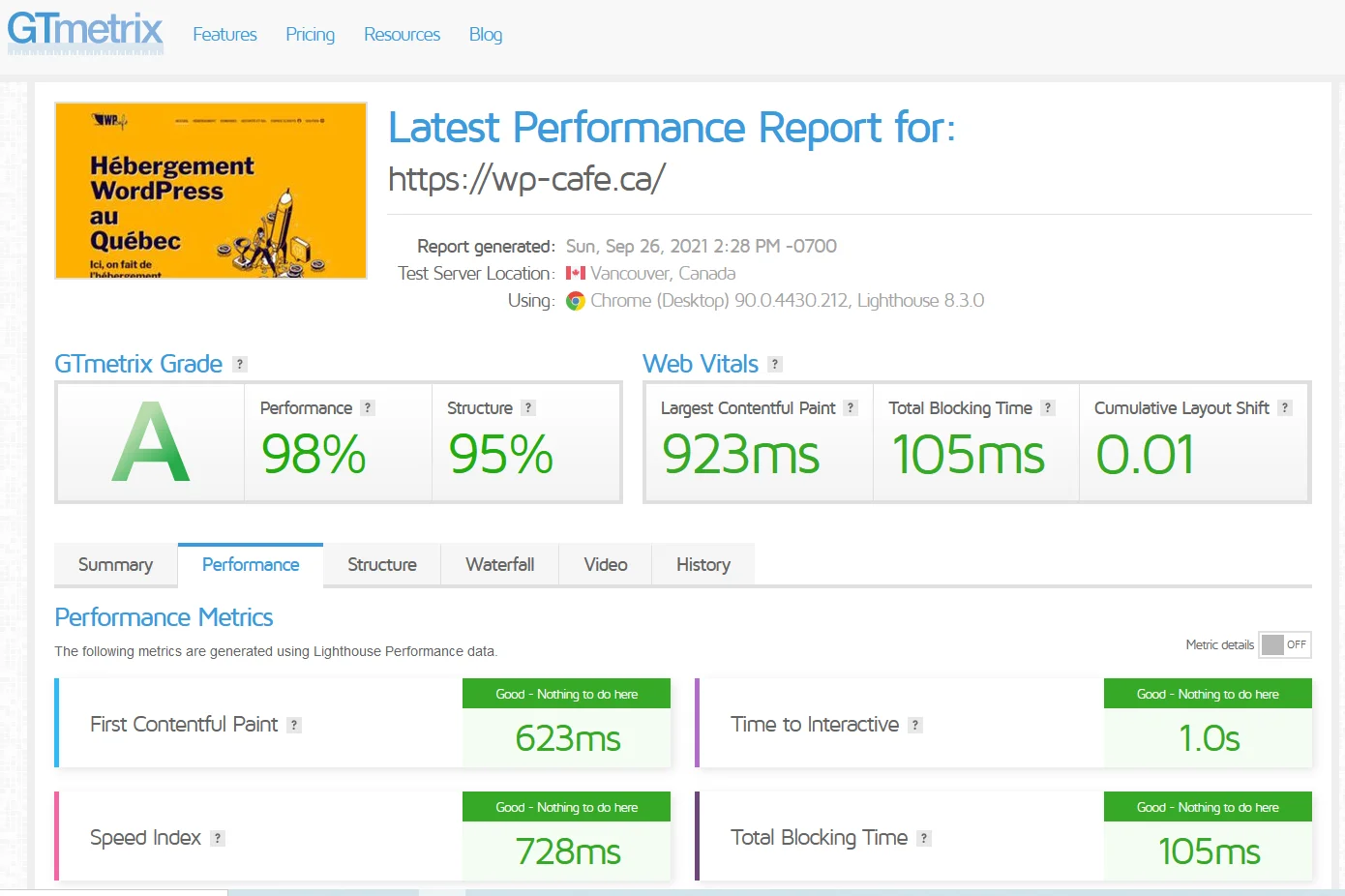Image resolution: width=1345 pixels, height=896 pixels.
Task: Open the Pricing page
Action: point(310,35)
